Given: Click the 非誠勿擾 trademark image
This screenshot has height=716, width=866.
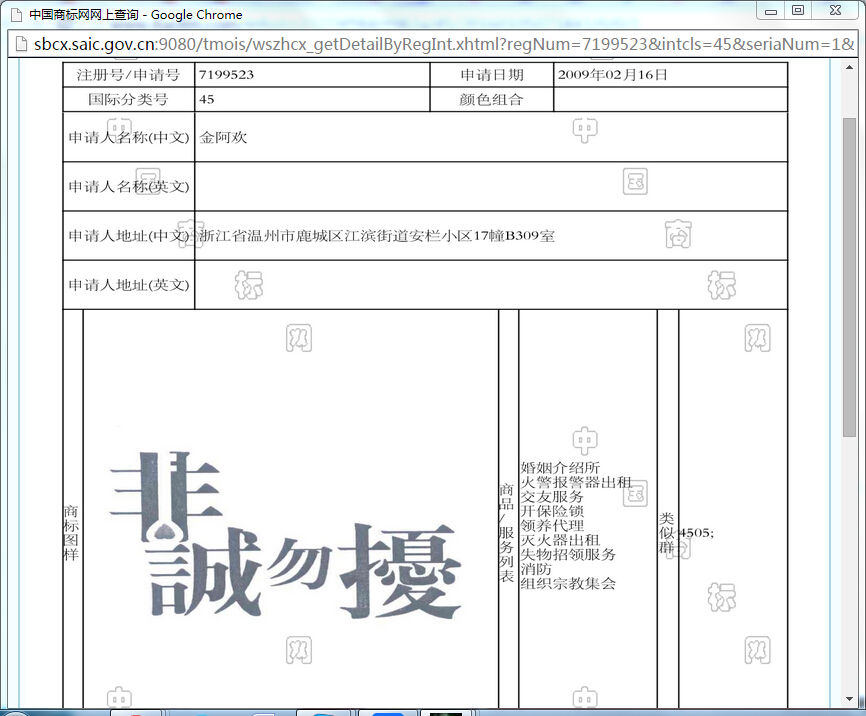Looking at the screenshot, I should [x=285, y=533].
